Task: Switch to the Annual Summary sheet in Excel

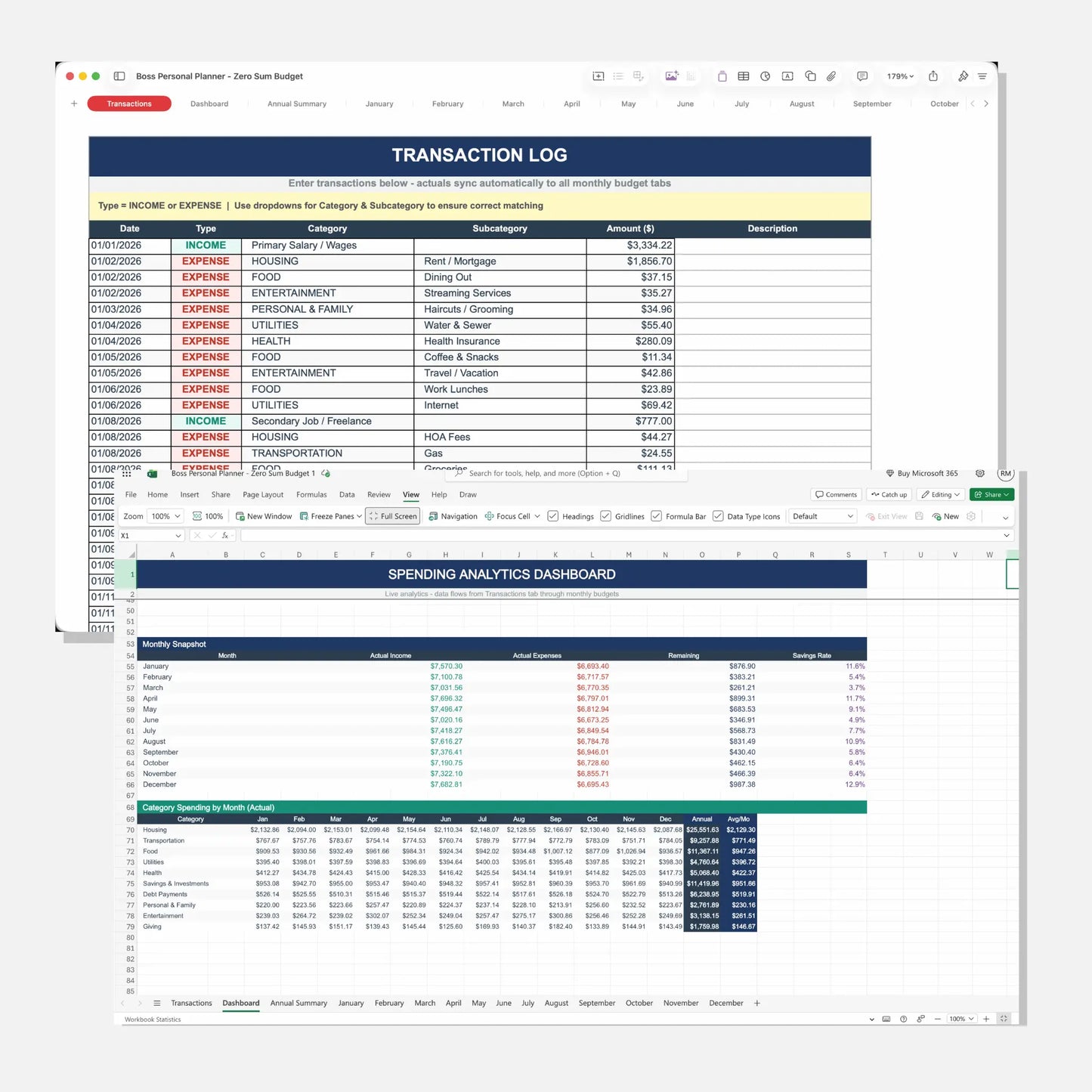Action: [x=299, y=1004]
